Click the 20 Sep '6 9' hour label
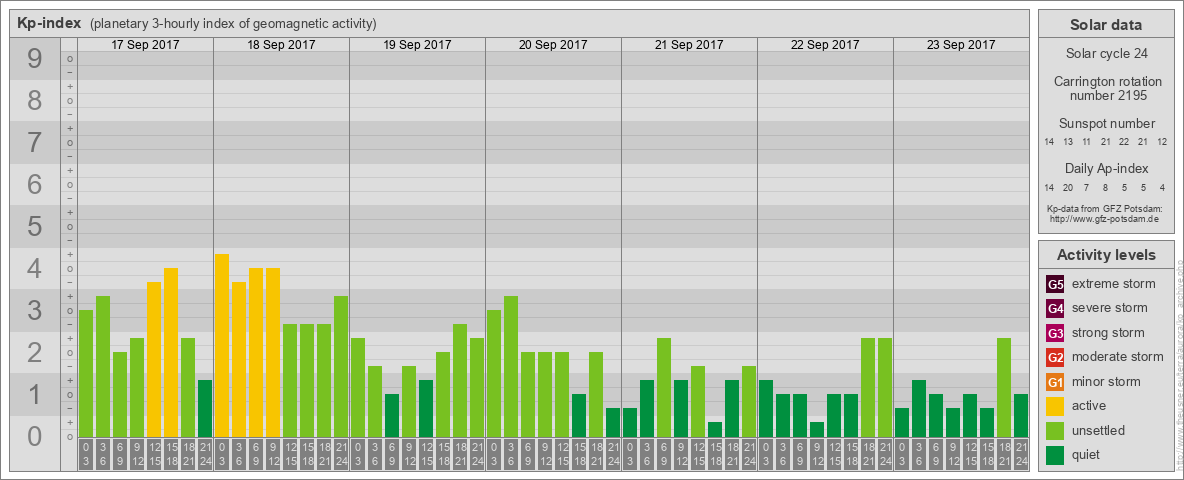The height and width of the screenshot is (480, 1184). 528,454
